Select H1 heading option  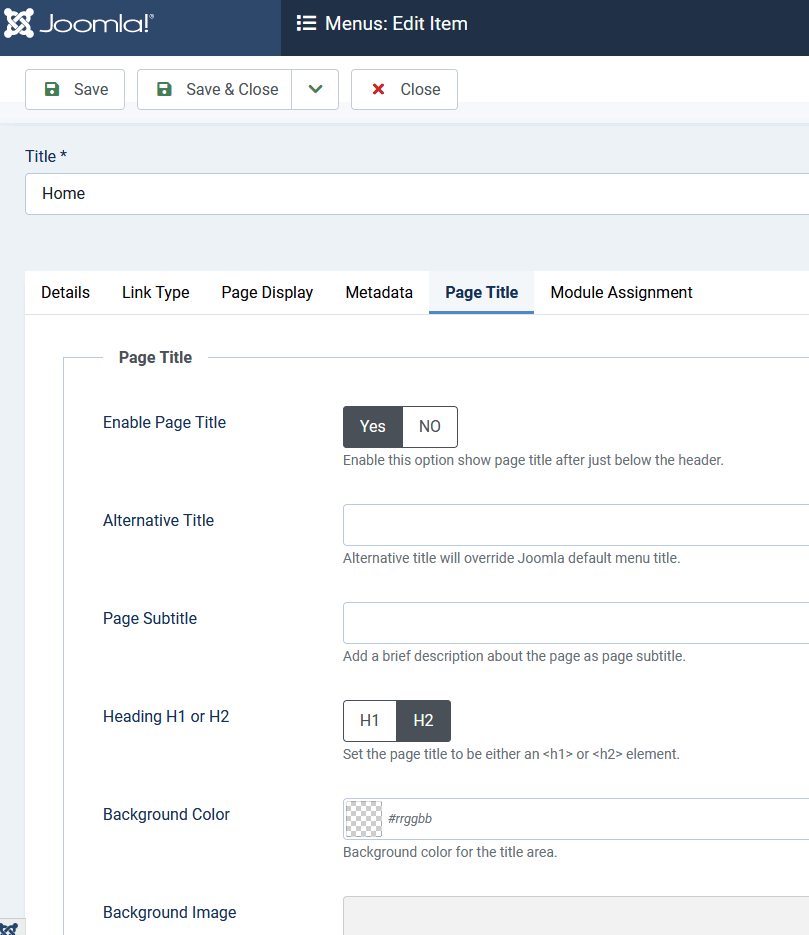pyautogui.click(x=370, y=720)
